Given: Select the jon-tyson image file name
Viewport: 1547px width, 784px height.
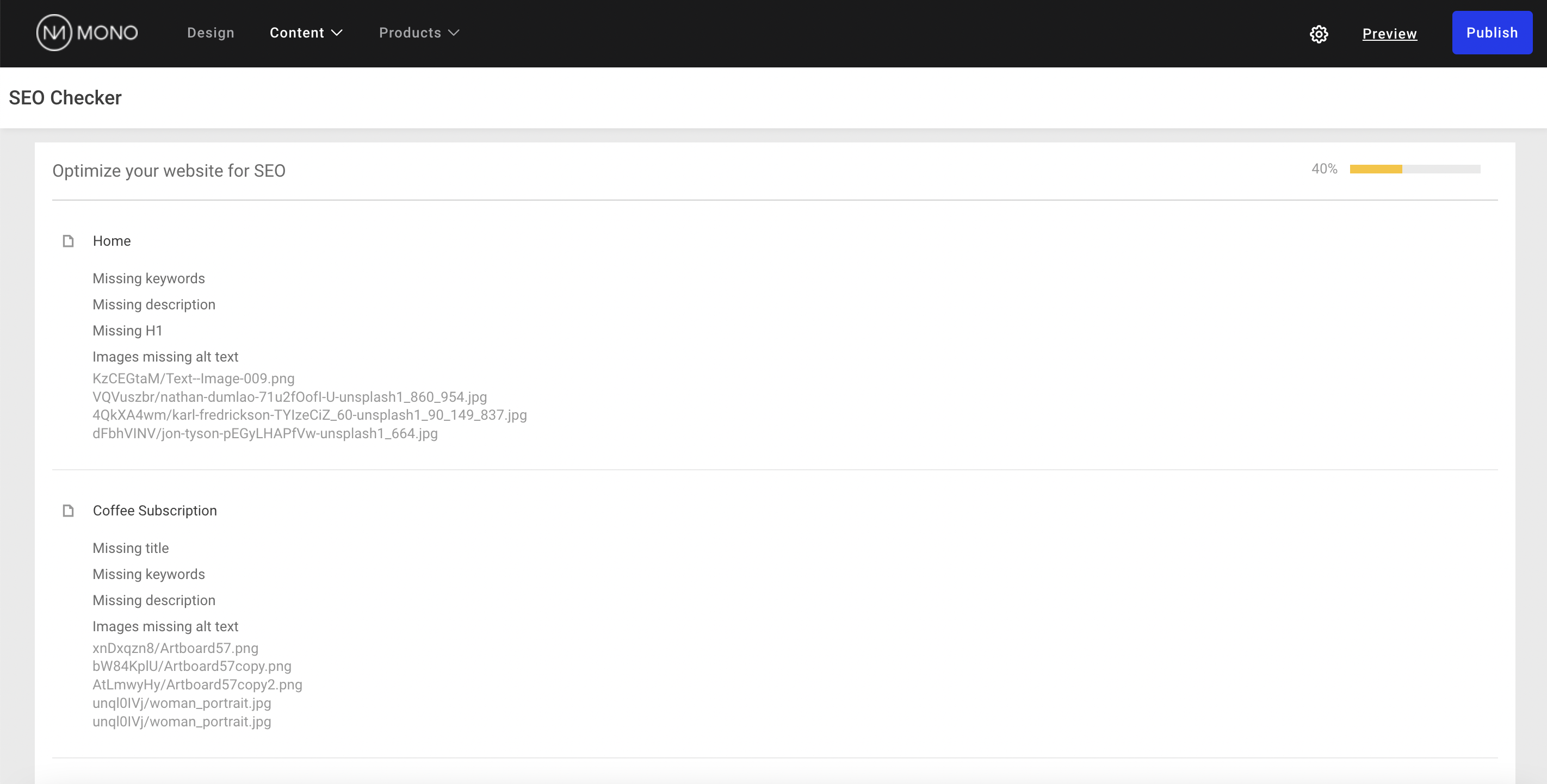Looking at the screenshot, I should click(265, 433).
